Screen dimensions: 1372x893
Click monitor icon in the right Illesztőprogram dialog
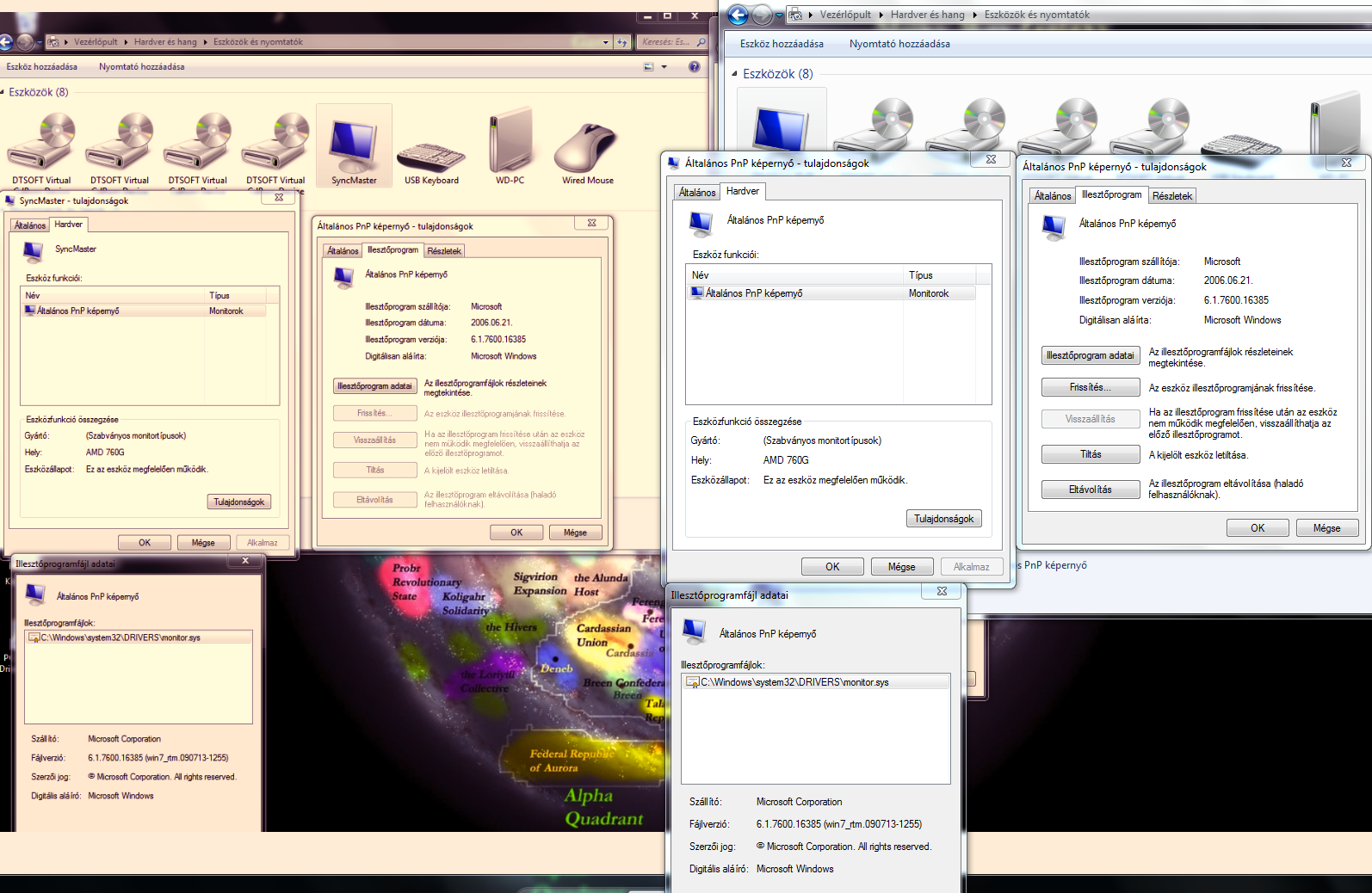(x=1054, y=226)
